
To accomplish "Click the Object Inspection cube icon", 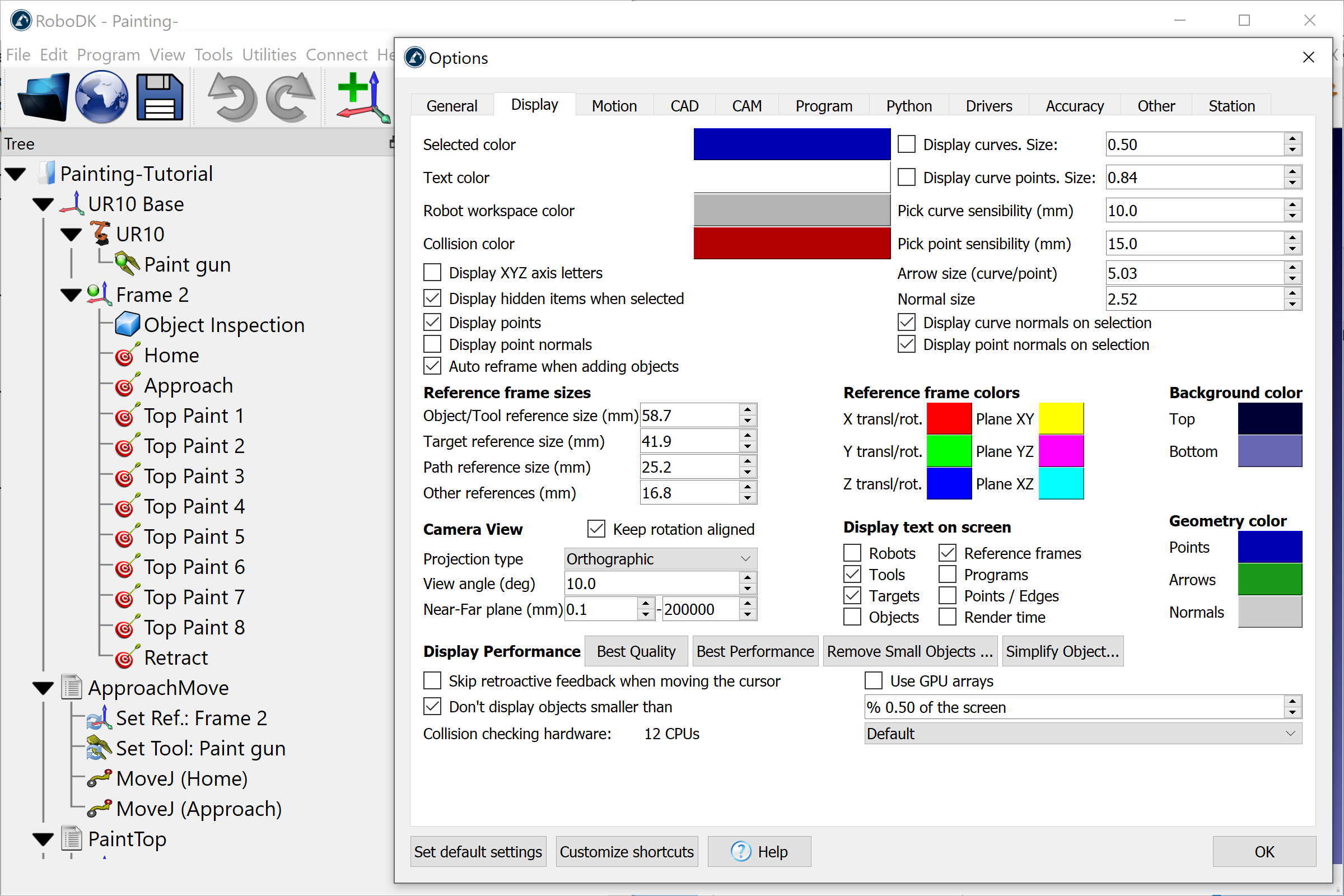I will coord(127,325).
